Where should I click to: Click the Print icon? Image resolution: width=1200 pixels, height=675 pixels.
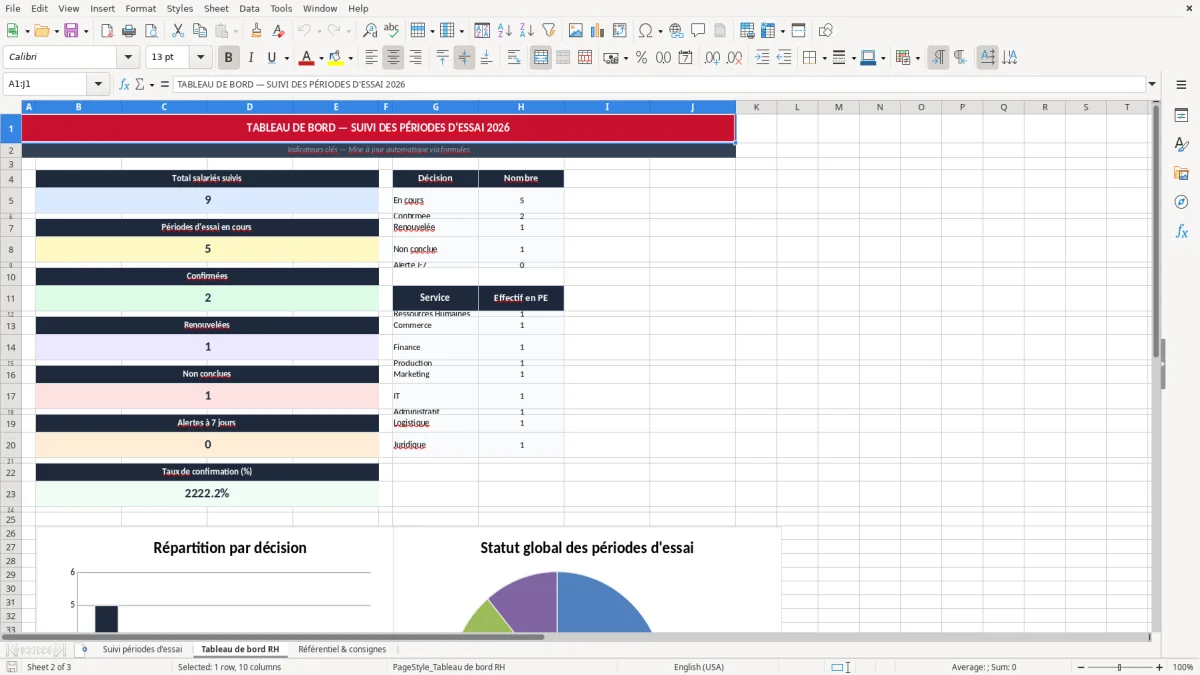click(129, 31)
